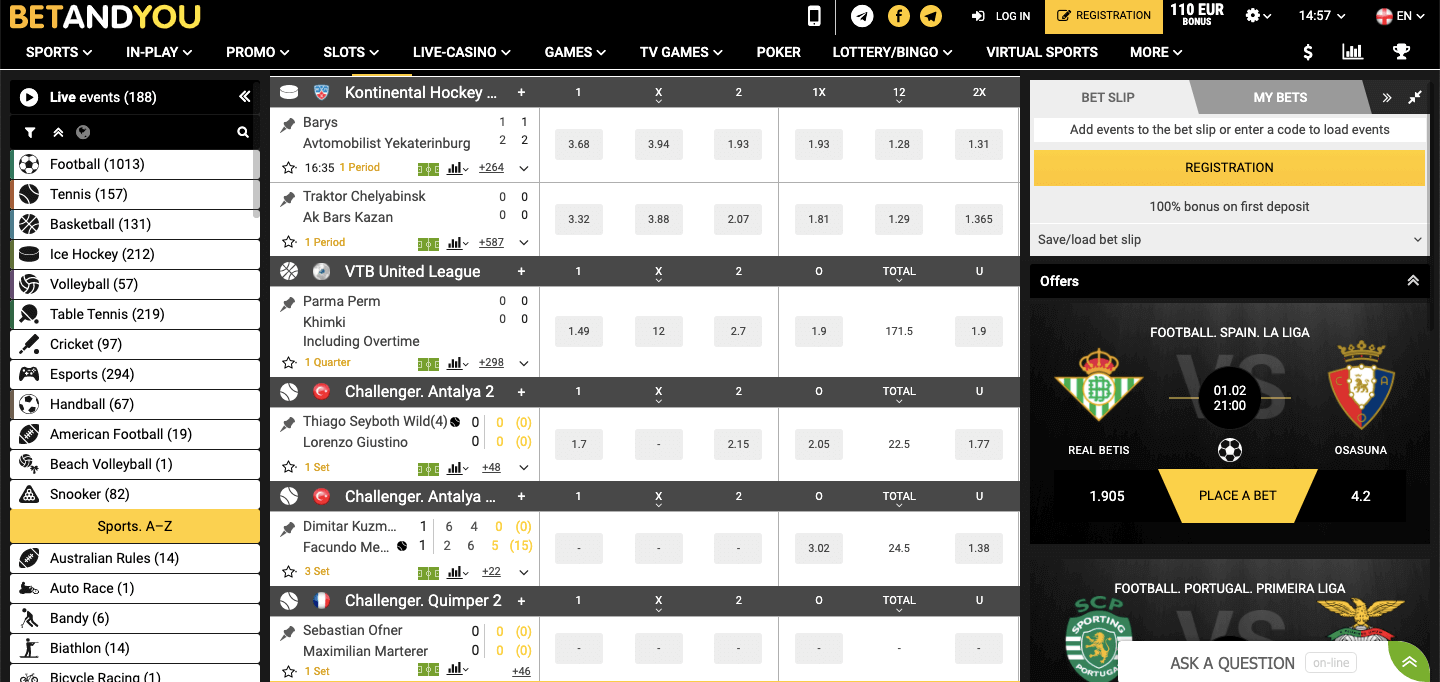Image resolution: width=1440 pixels, height=682 pixels.
Task: Switch to the MY BETS tab
Action: tap(1279, 97)
